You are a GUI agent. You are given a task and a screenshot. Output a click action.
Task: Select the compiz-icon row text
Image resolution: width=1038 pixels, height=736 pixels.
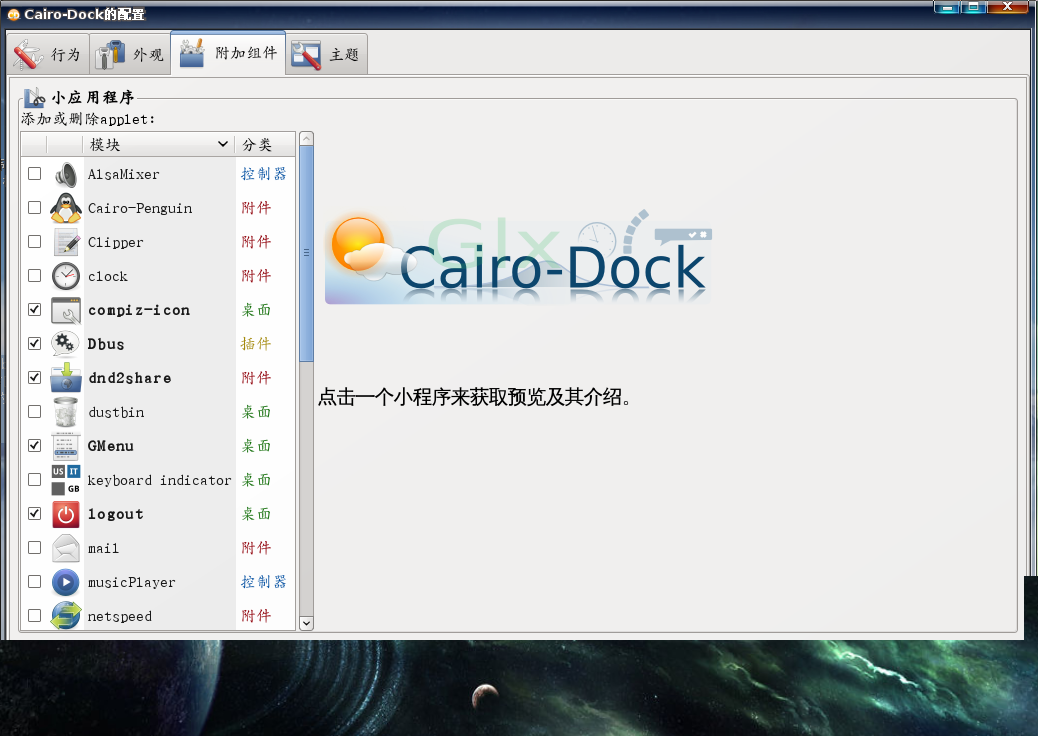pyautogui.click(x=139, y=310)
